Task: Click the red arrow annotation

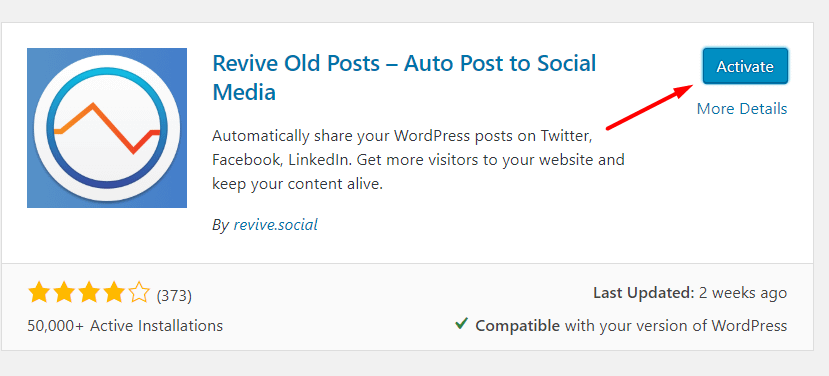Action: (650, 107)
